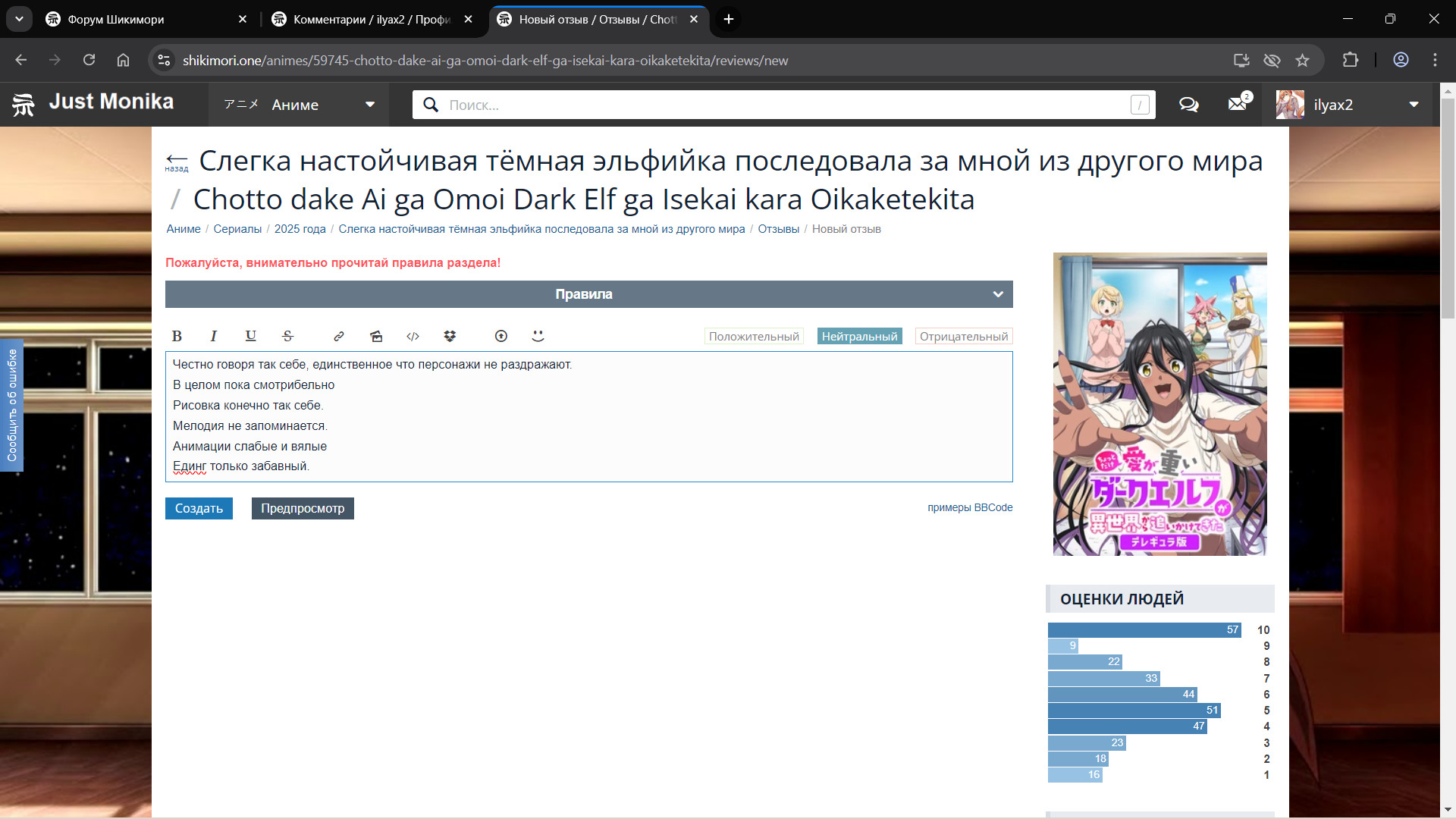Open the mail notifications envelope icon
The width and height of the screenshot is (1456, 819).
click(x=1238, y=105)
